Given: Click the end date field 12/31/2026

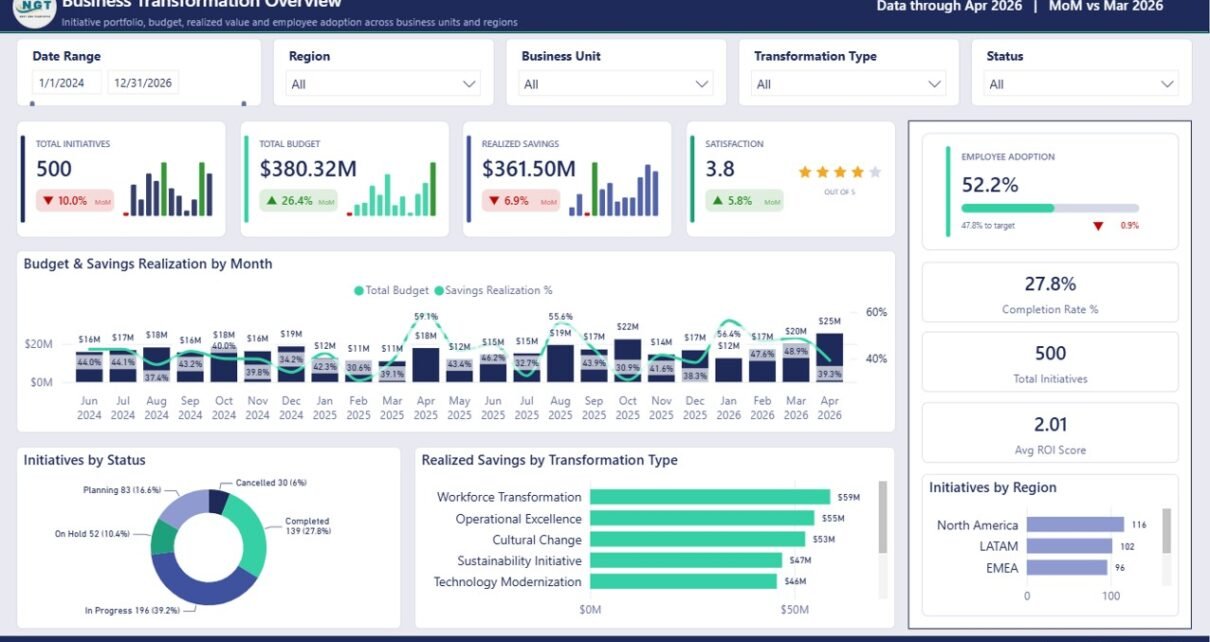Looking at the screenshot, I should pyautogui.click(x=143, y=82).
